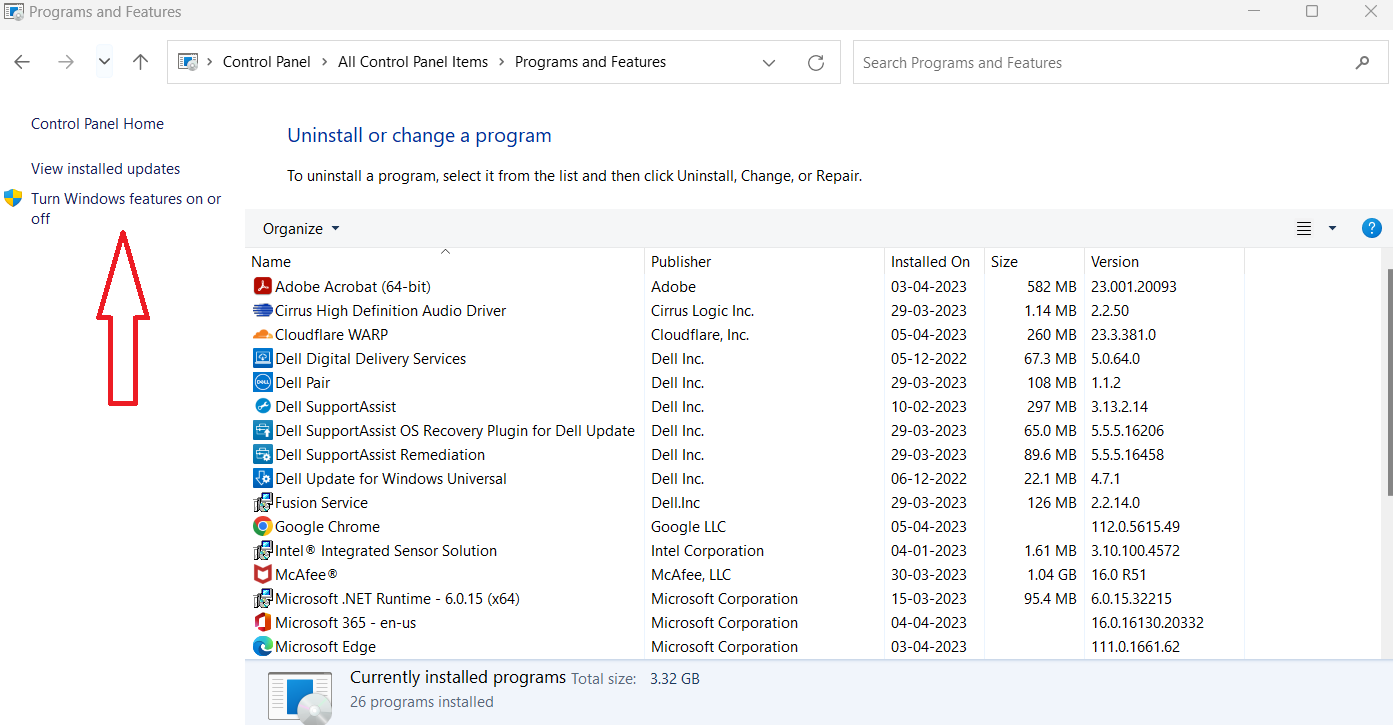The image size is (1393, 725).
Task: Select Google Chrome program name
Action: point(327,527)
